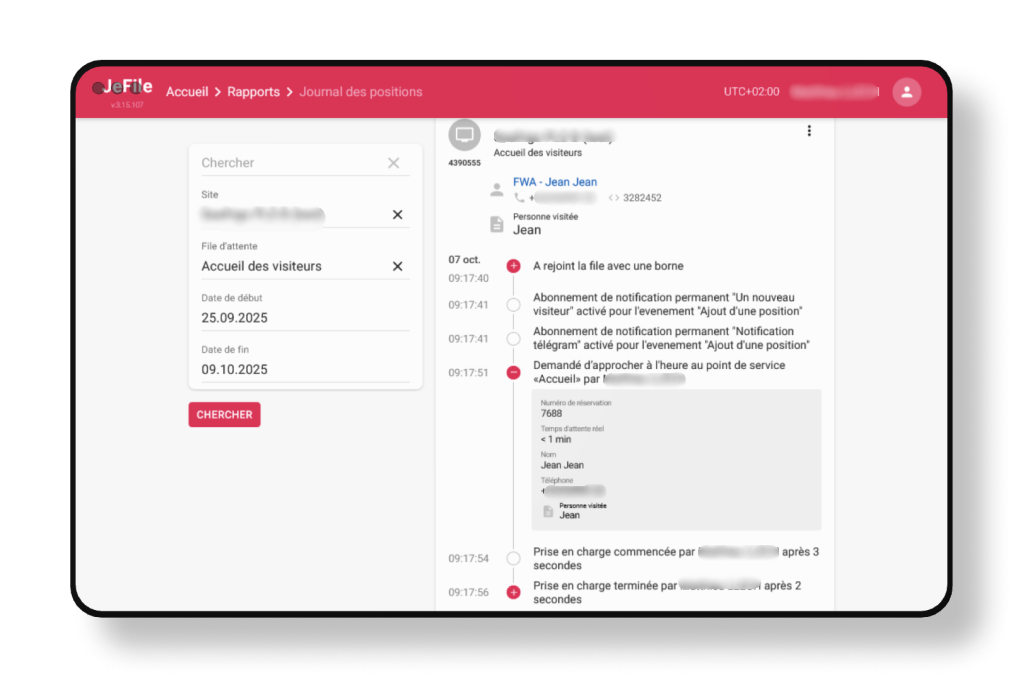Click the monitor kiosk icon for position 4390555
Screen dimensions: 1024x675
coord(464,135)
